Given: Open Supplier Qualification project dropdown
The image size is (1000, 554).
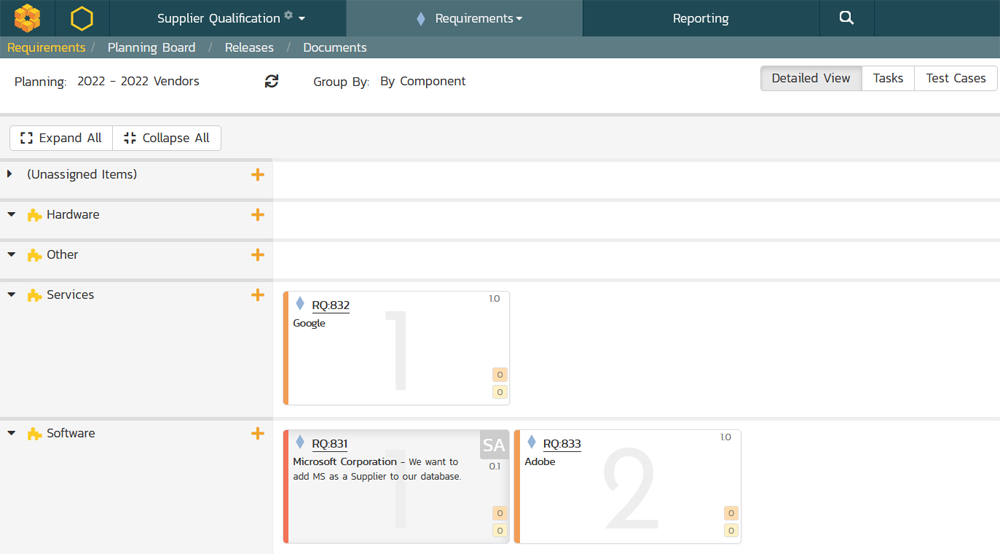Looking at the screenshot, I should coord(231,18).
